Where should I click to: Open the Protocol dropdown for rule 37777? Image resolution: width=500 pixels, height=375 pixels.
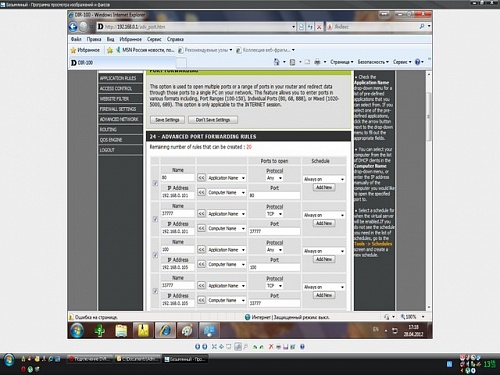coord(274,214)
